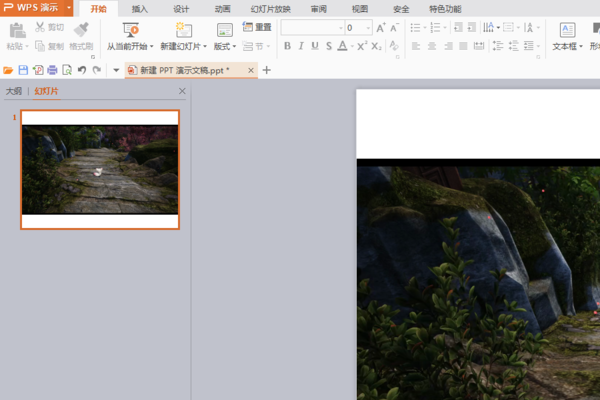This screenshot has width=600, height=400.
Task: Toggle superscript formatting
Action: [x=362, y=46]
